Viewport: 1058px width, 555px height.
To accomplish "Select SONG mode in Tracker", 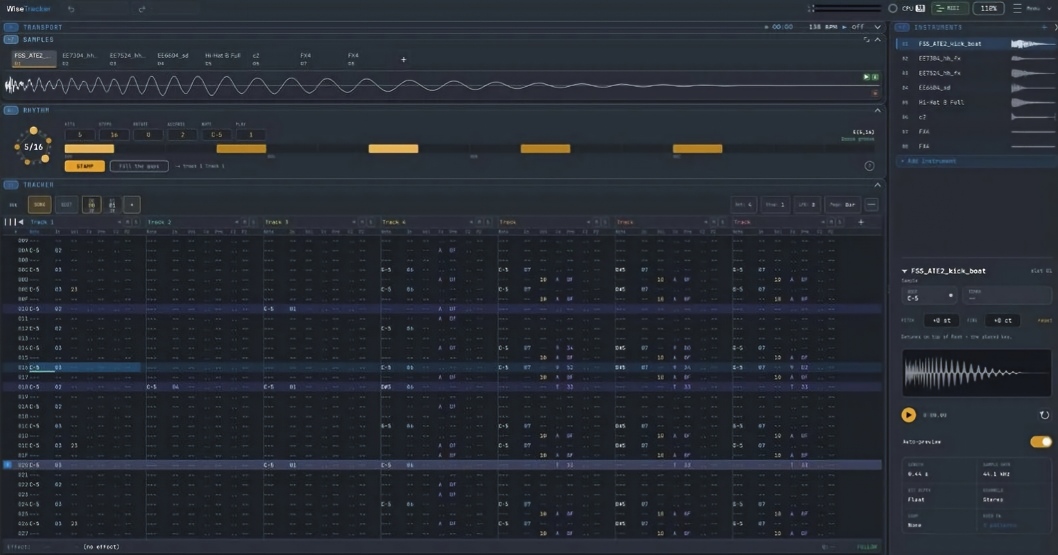I will 39,204.
